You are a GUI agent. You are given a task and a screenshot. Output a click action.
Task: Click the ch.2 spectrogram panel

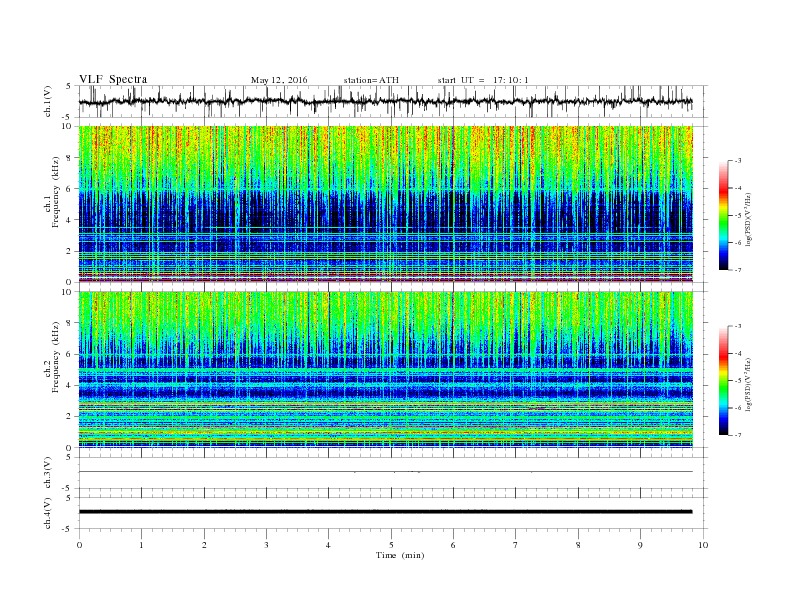385,369
